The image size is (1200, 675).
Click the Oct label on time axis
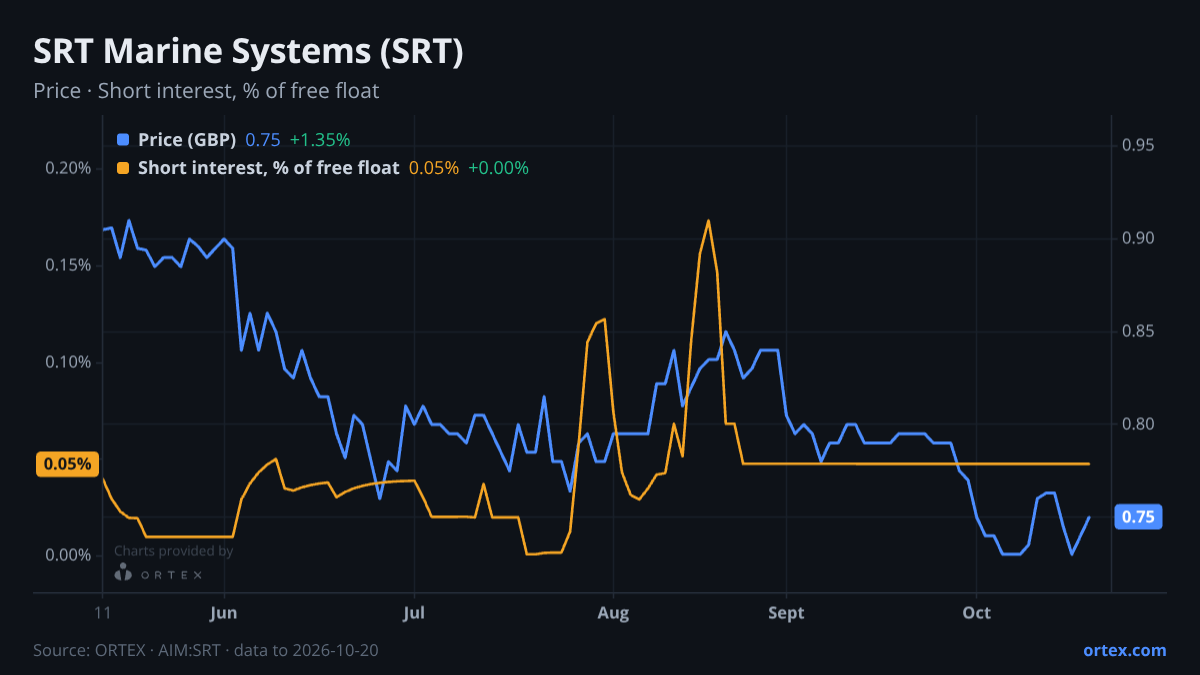coord(977,612)
